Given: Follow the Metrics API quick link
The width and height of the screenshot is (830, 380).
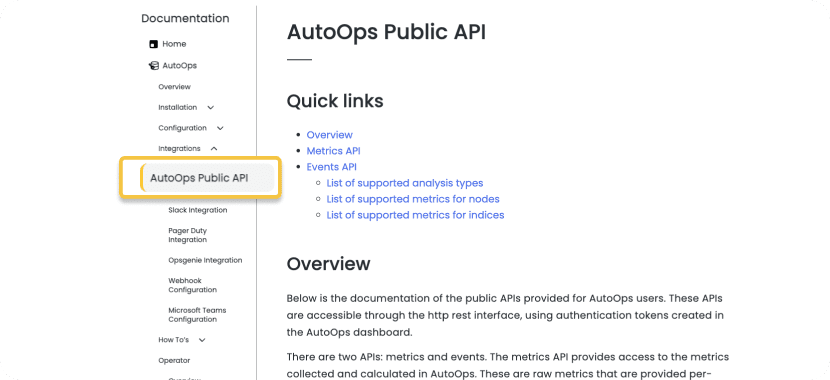Looking at the screenshot, I should (x=333, y=151).
